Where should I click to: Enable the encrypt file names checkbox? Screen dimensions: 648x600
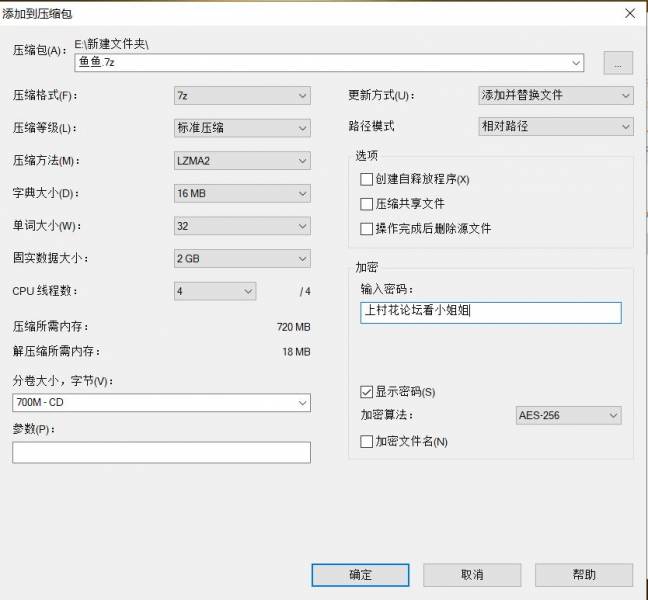(367, 441)
